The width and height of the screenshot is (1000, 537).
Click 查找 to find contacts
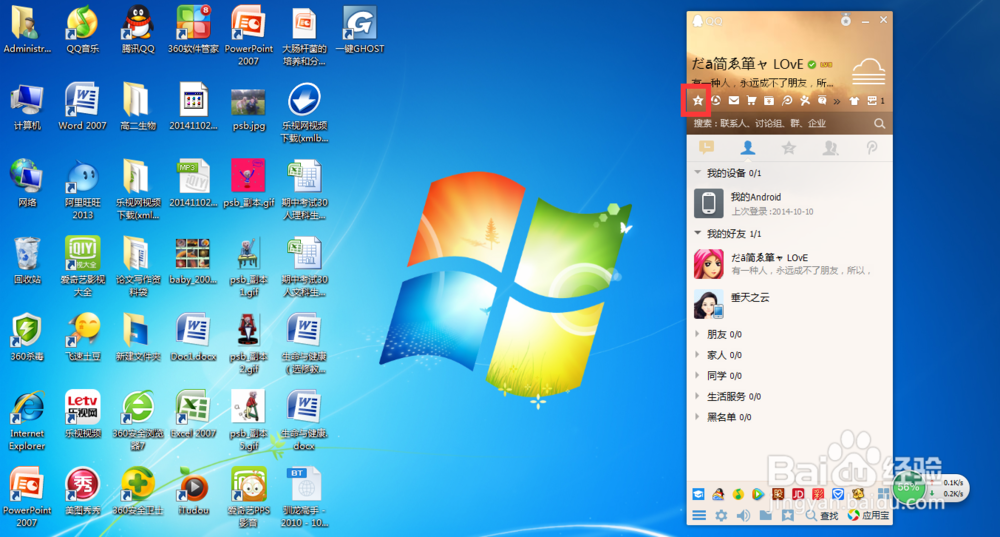pos(821,515)
